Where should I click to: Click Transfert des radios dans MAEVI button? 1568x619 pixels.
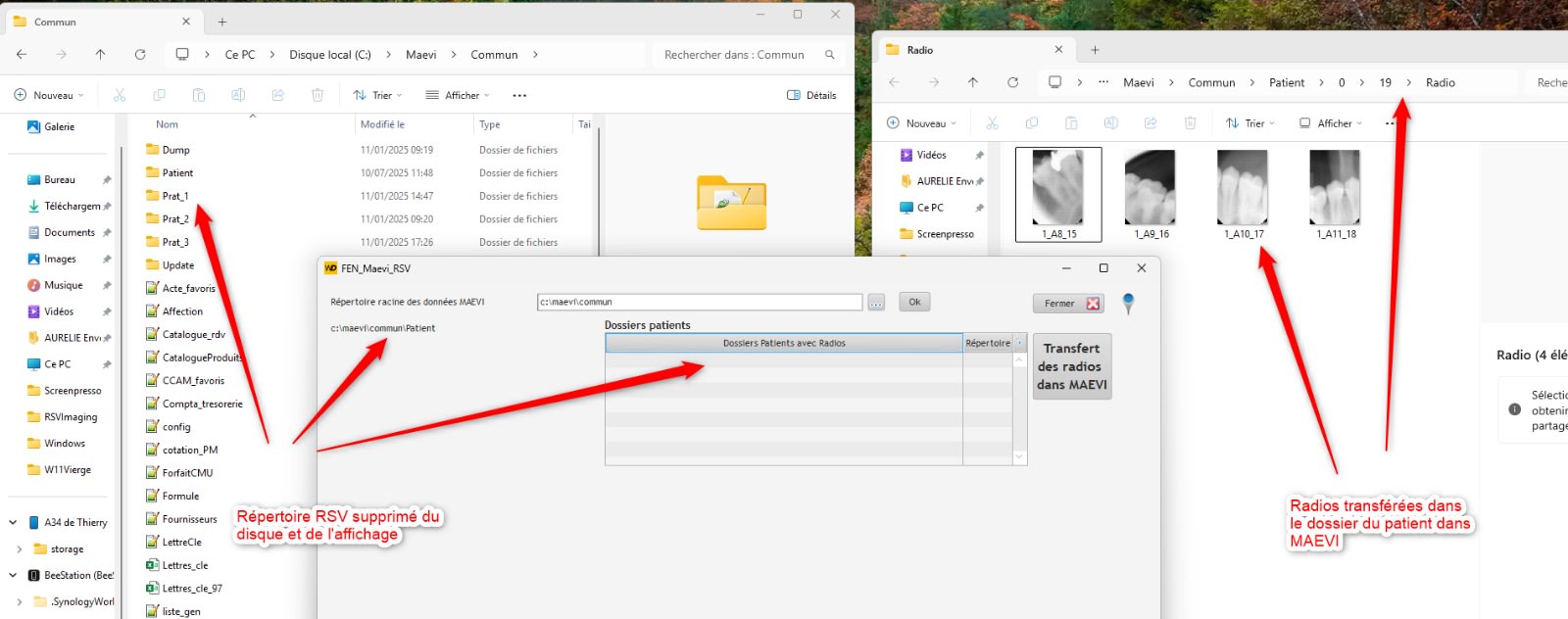point(1071,366)
